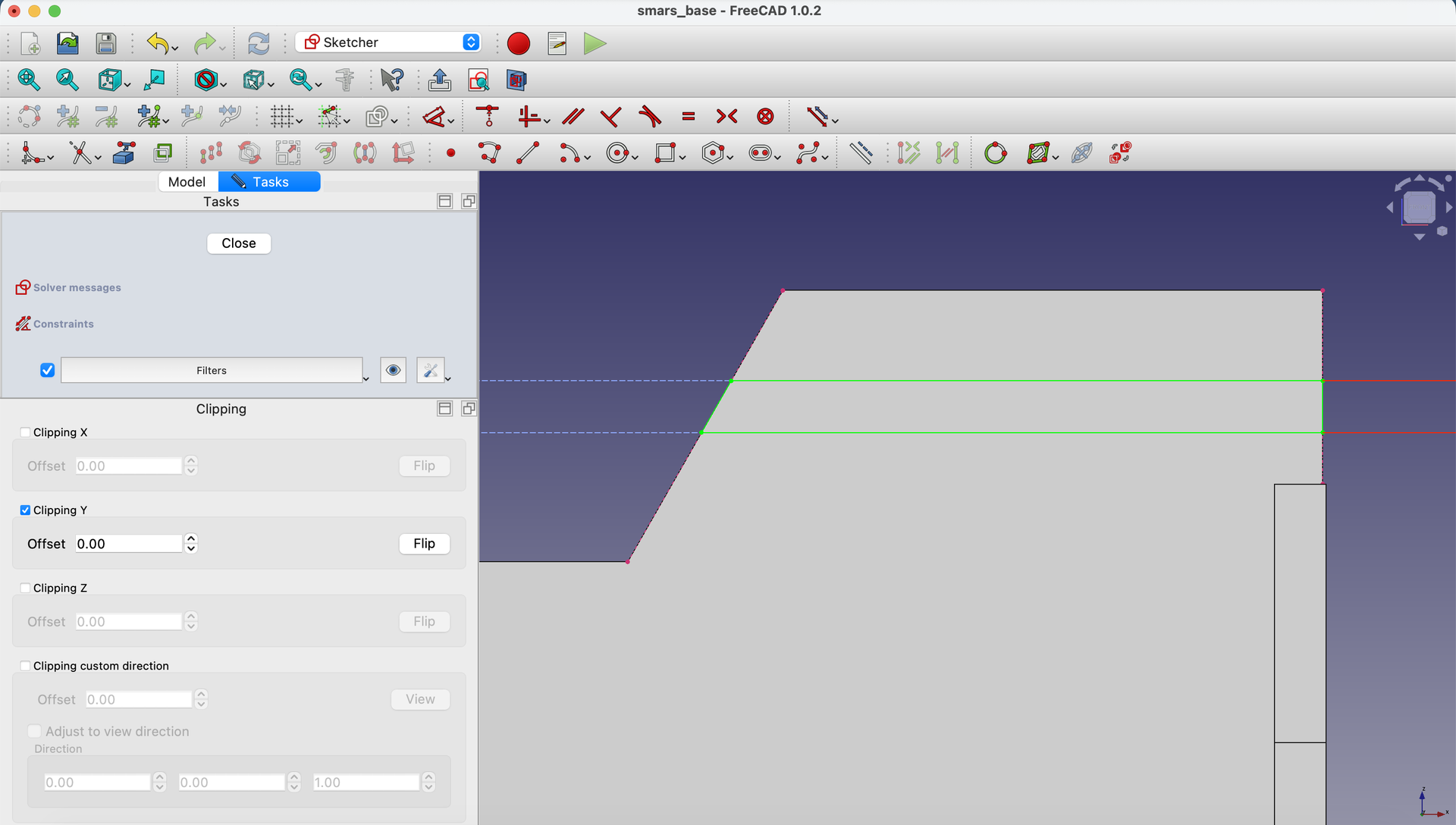Create a new document icon
The height and width of the screenshot is (825, 1456).
(x=30, y=43)
